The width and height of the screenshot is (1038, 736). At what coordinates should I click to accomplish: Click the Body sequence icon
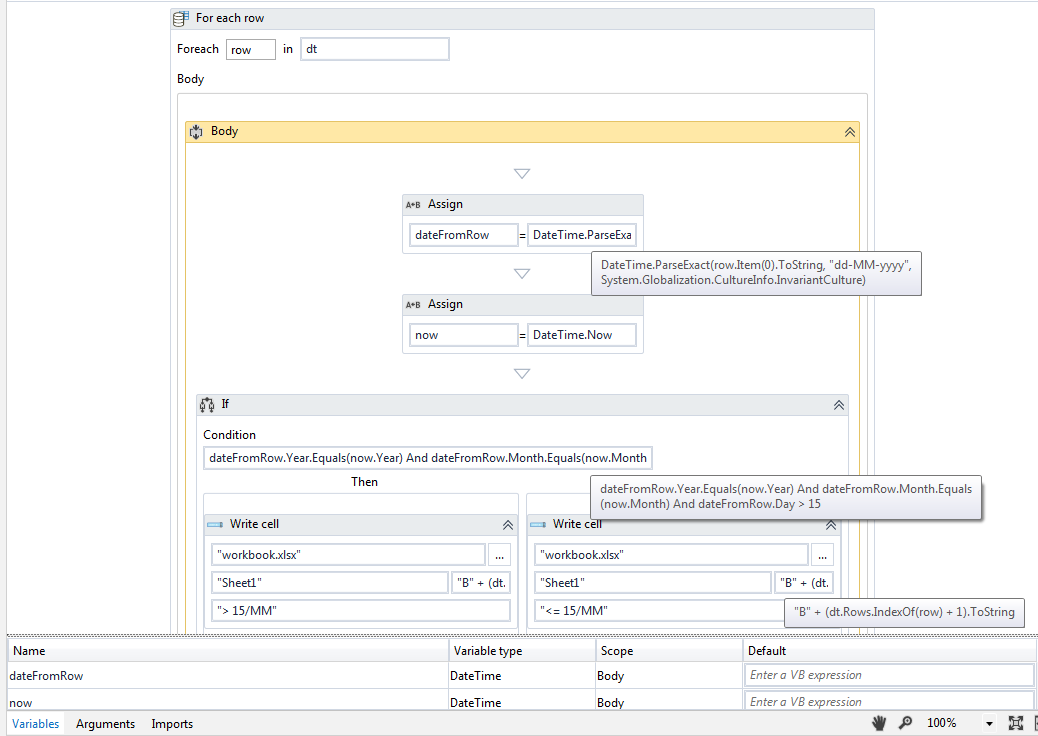coord(196,132)
